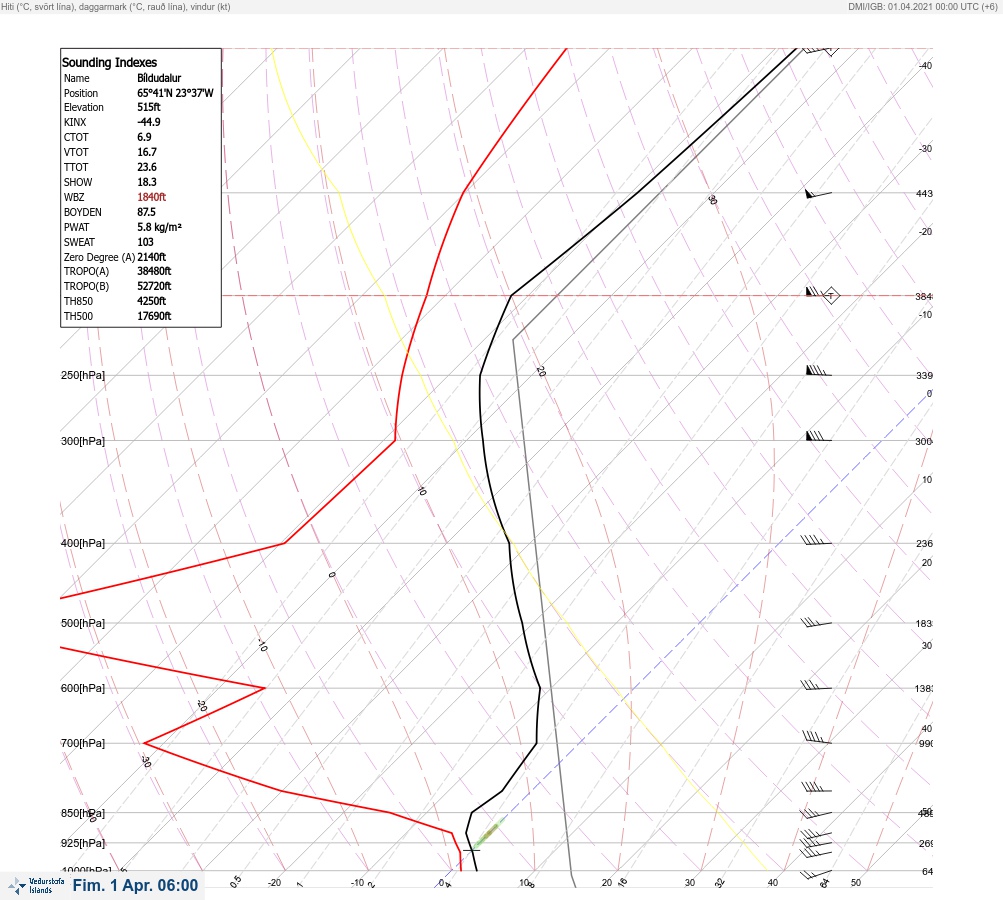Image resolution: width=1003 pixels, height=900 pixels.
Task: Click the wind barb at 250 hPa level
Action: (818, 370)
